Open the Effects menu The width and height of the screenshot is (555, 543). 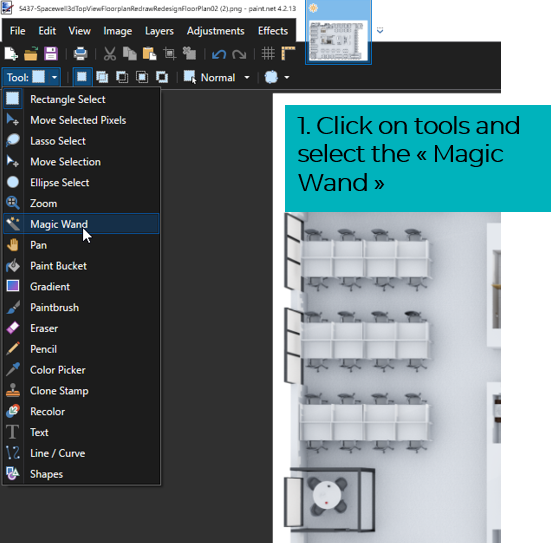pos(273,31)
